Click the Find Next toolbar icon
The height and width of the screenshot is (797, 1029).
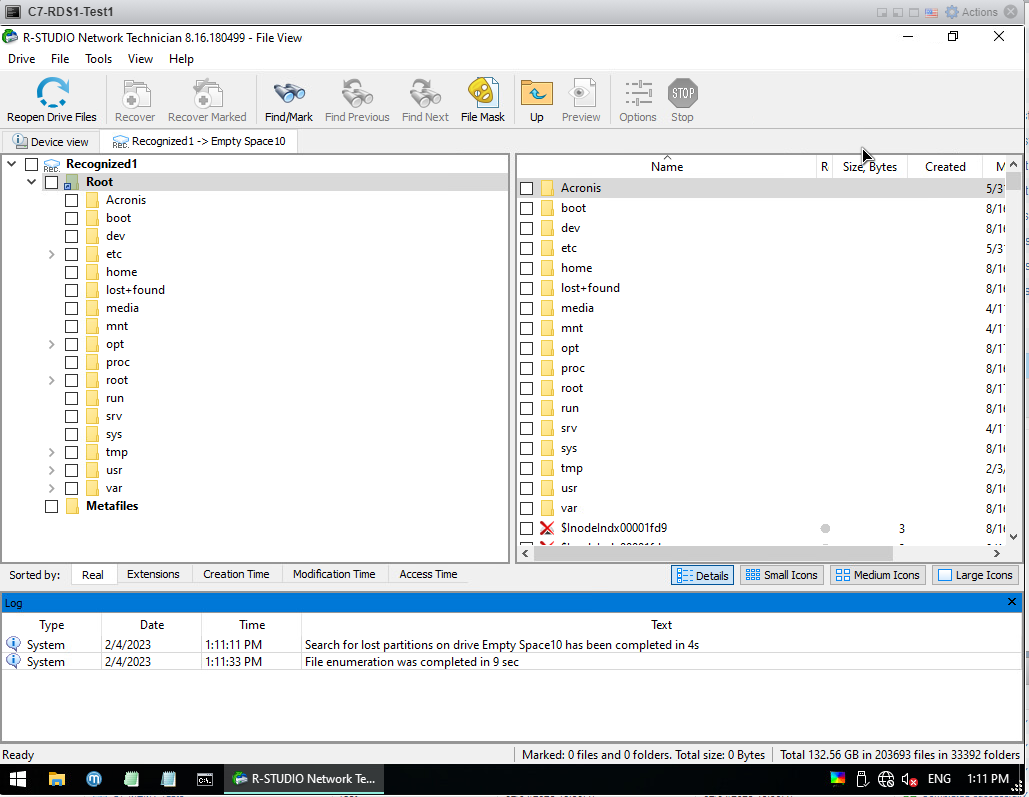click(425, 95)
